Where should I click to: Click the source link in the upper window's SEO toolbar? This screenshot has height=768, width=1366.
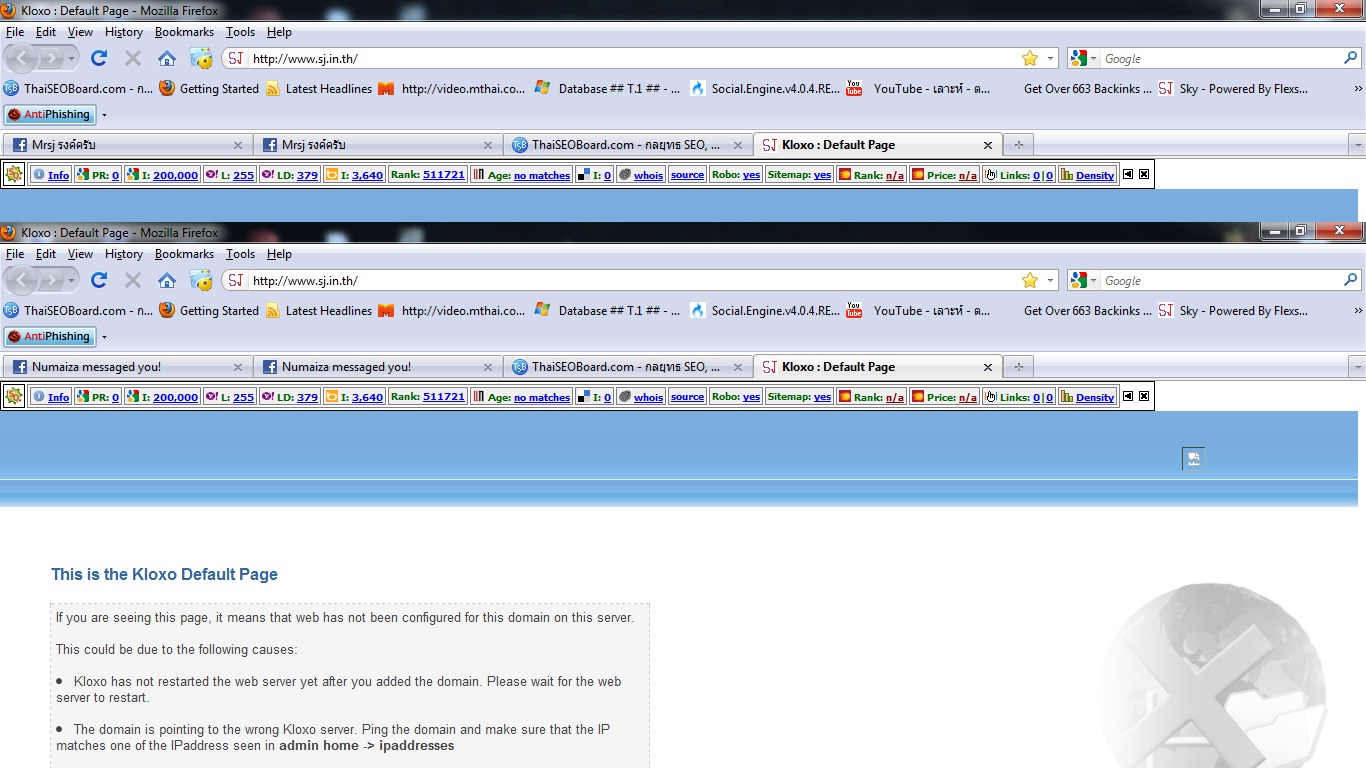point(687,175)
